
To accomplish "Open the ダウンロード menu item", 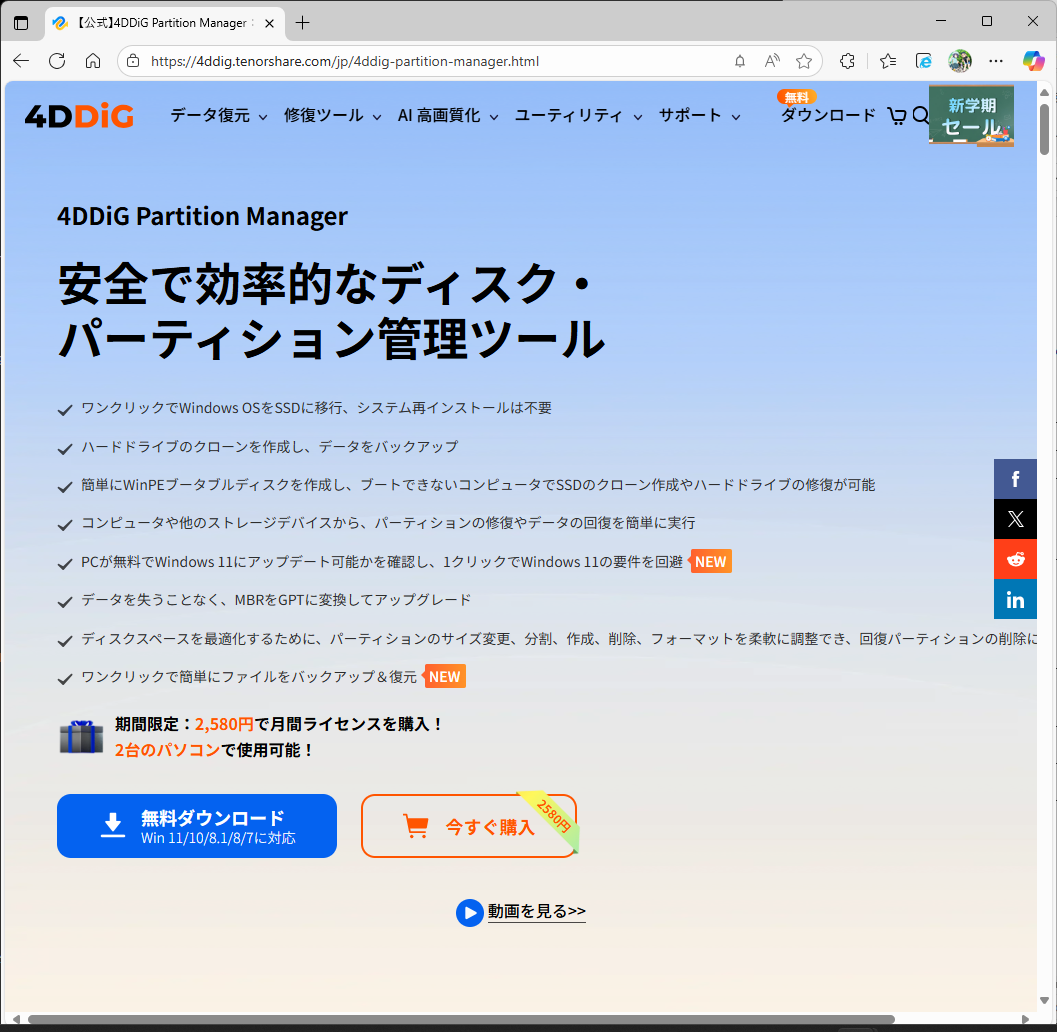I will tap(828, 116).
